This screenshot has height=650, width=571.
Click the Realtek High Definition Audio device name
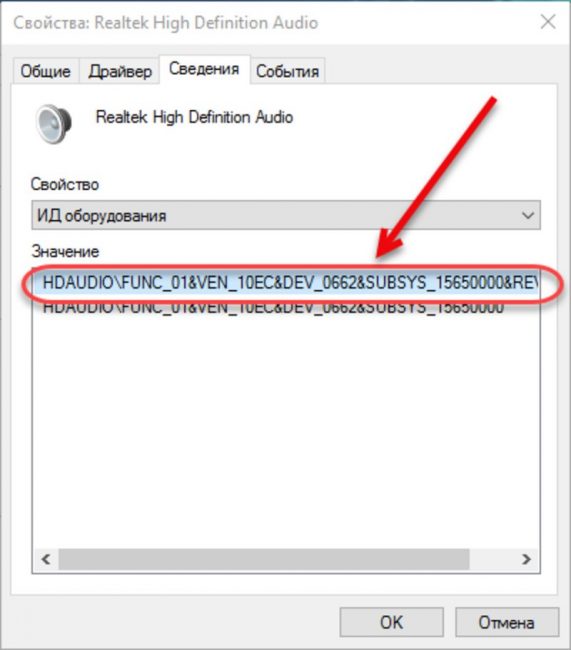pos(194,117)
